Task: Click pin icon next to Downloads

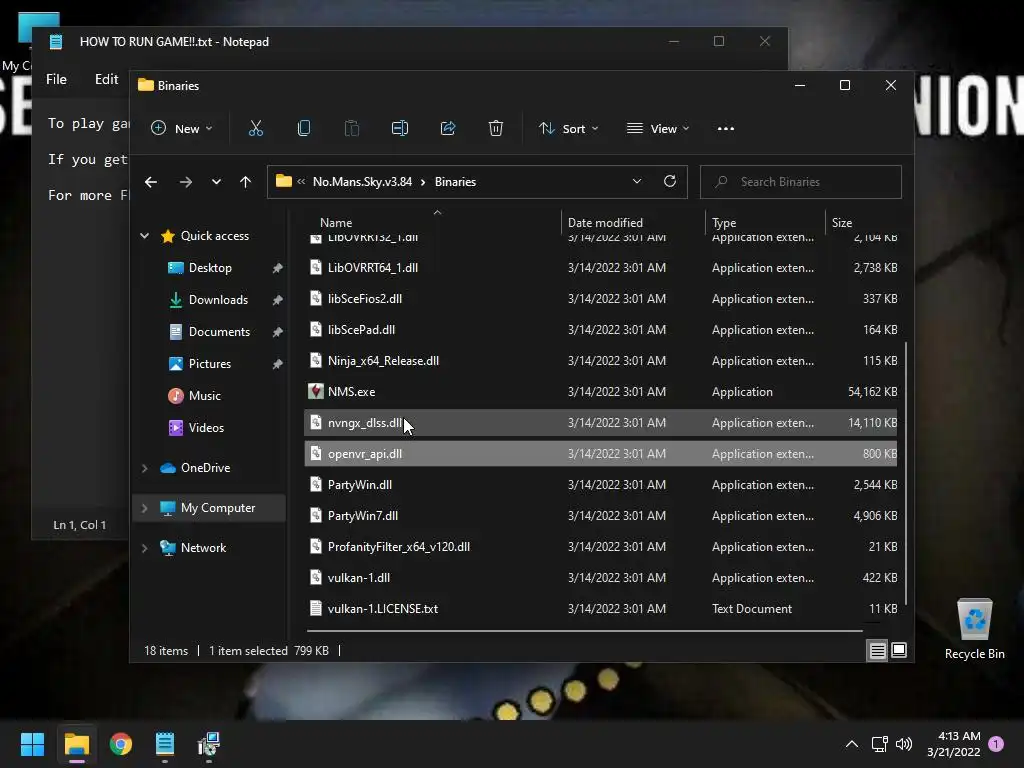Action: click(277, 300)
